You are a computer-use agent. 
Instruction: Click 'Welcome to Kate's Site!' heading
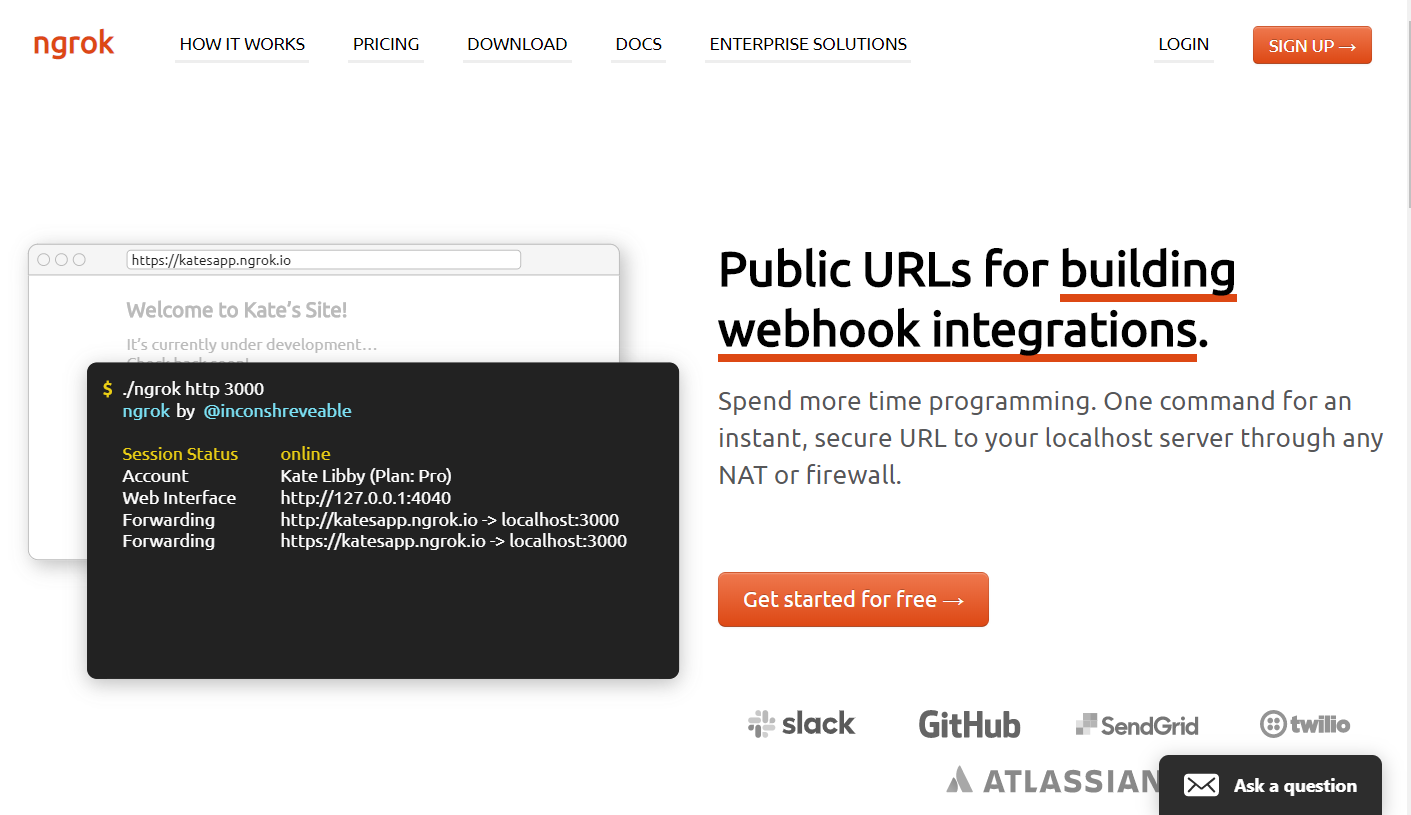tap(237, 310)
